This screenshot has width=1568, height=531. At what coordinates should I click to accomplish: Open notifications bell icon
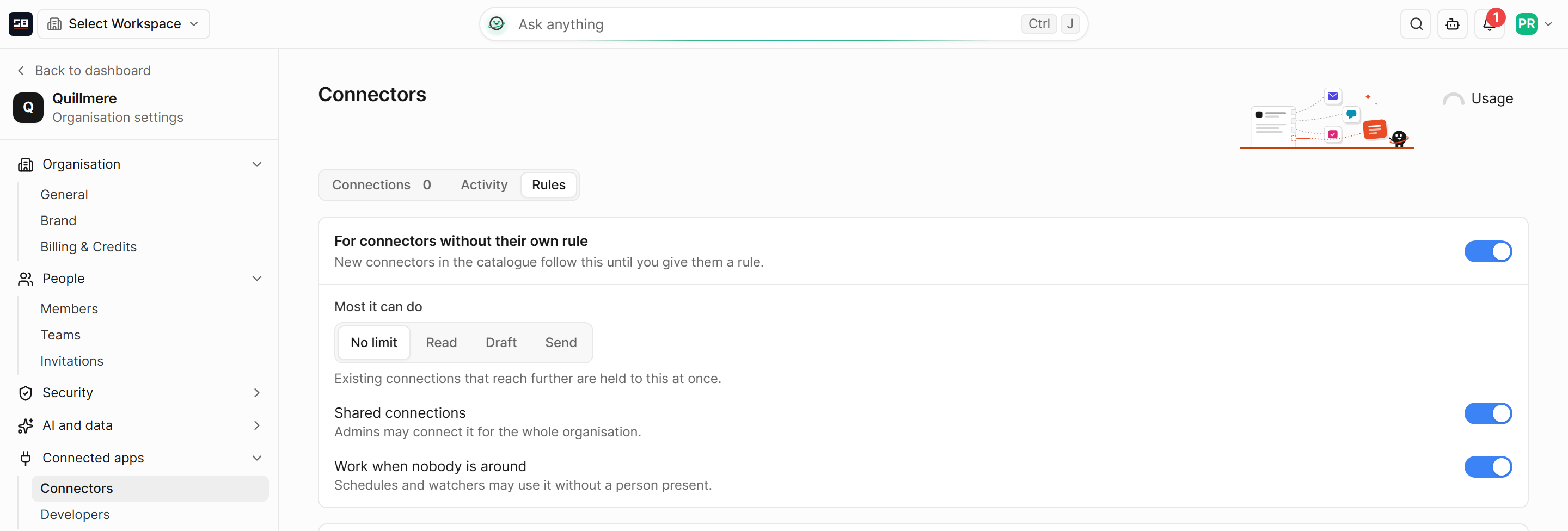coord(1489,24)
